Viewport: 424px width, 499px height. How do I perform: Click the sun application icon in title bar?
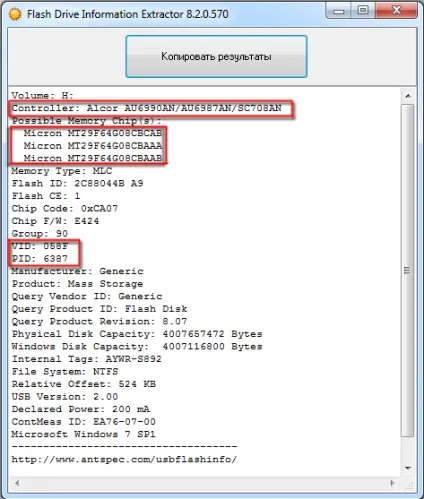[15, 14]
